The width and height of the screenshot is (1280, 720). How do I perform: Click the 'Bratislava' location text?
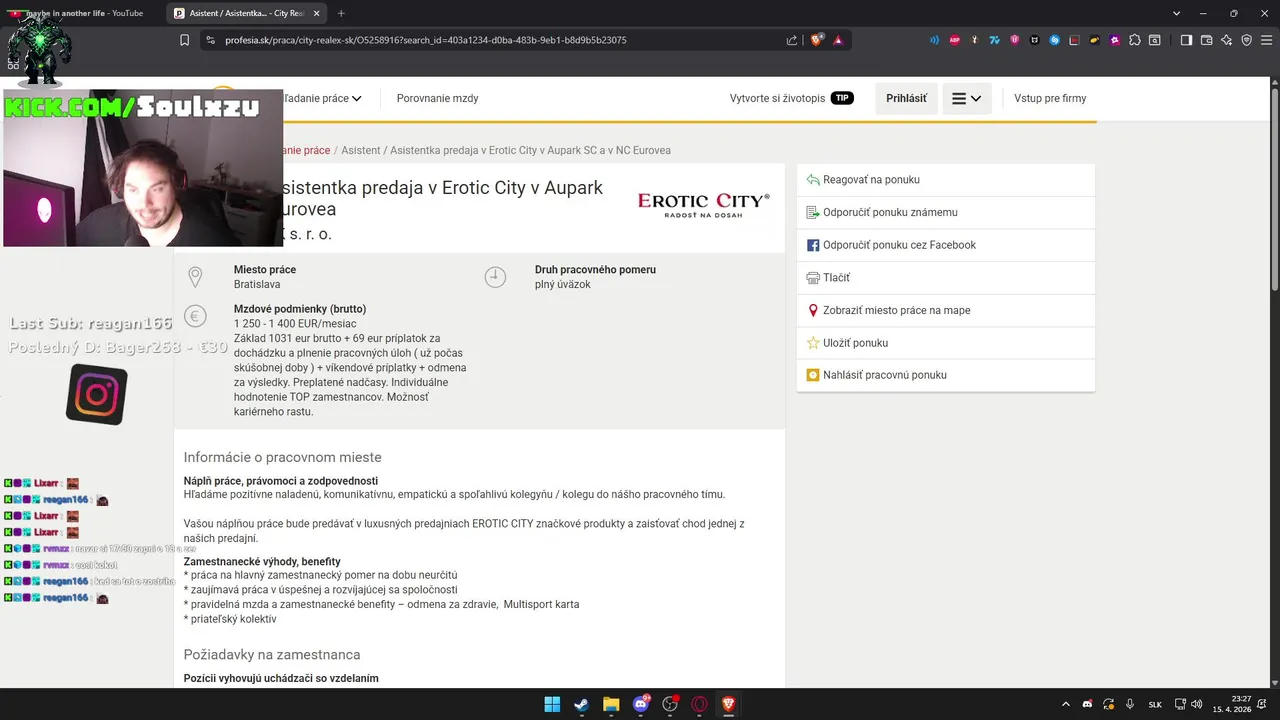point(258,285)
